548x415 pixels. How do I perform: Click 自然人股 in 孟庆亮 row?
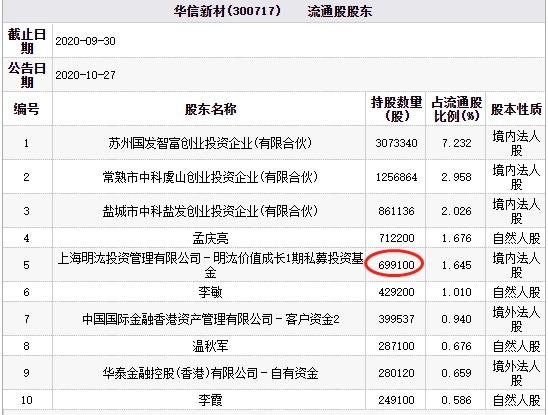pyautogui.click(x=516, y=238)
